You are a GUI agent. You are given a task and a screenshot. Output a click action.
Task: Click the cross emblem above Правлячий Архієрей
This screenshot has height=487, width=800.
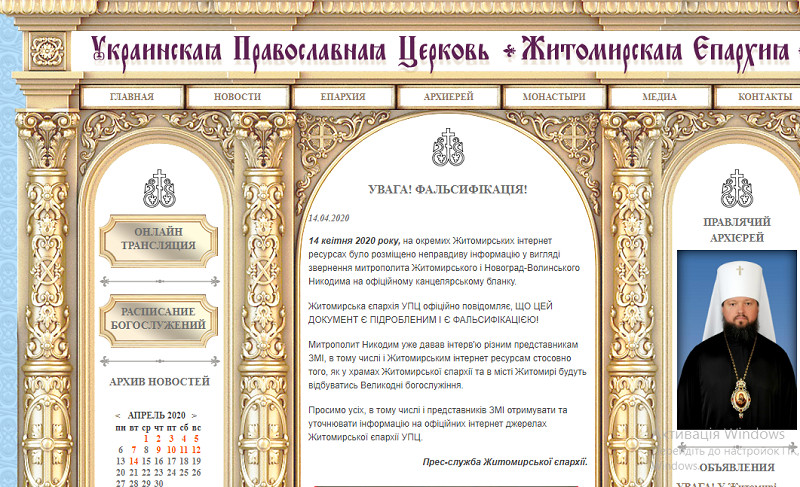tap(736, 188)
